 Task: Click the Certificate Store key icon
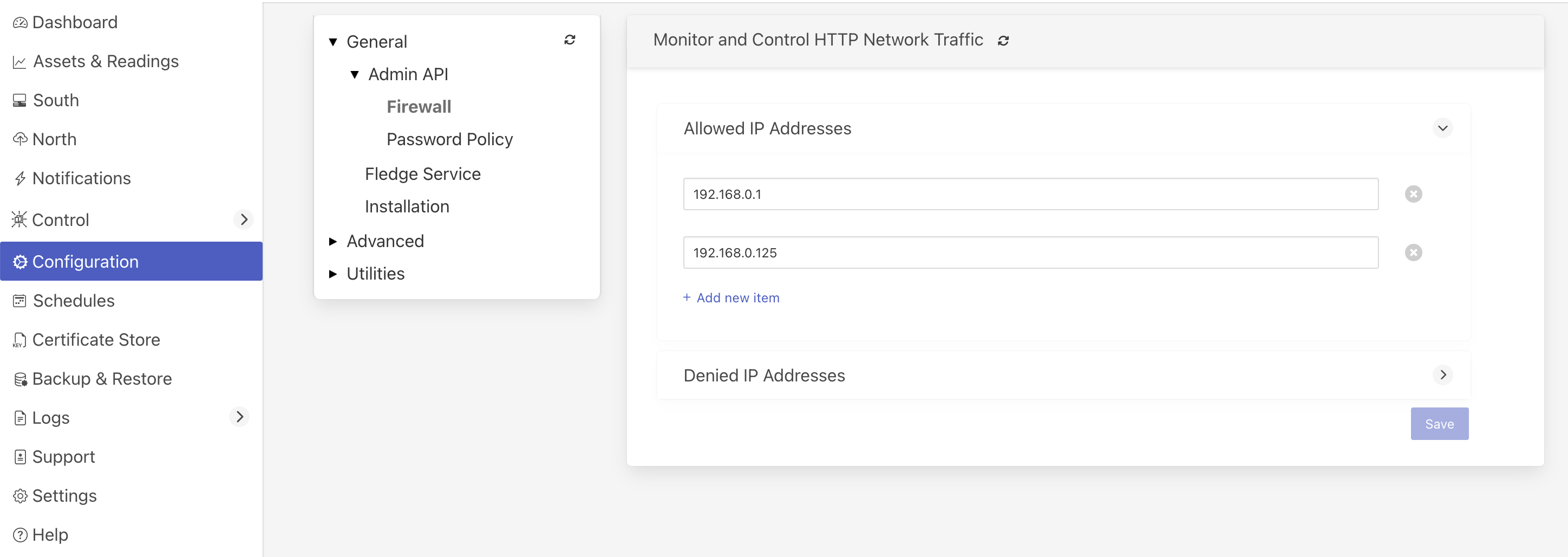[x=20, y=339]
